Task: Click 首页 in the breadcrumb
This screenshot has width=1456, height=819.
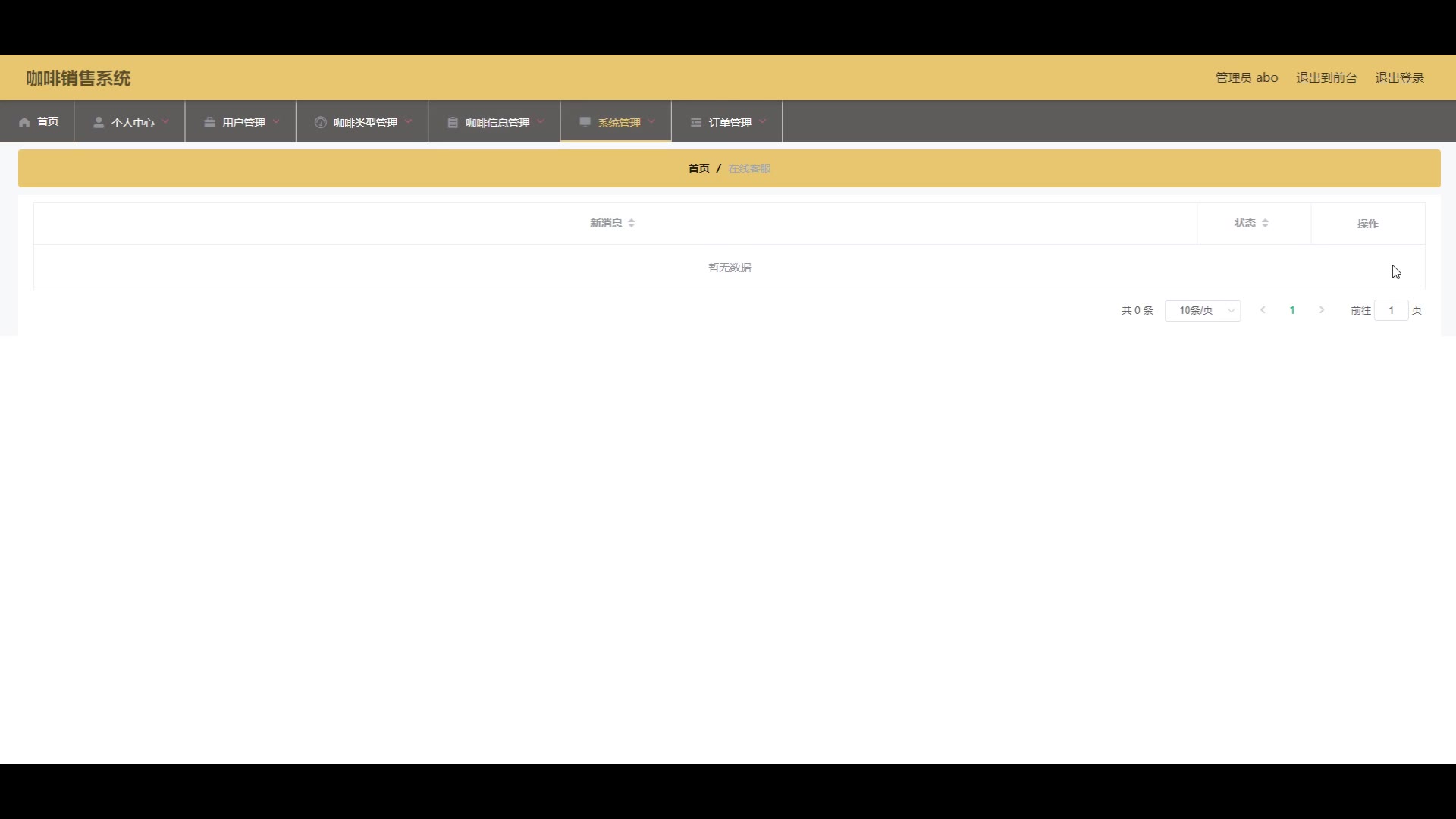Action: (x=698, y=168)
